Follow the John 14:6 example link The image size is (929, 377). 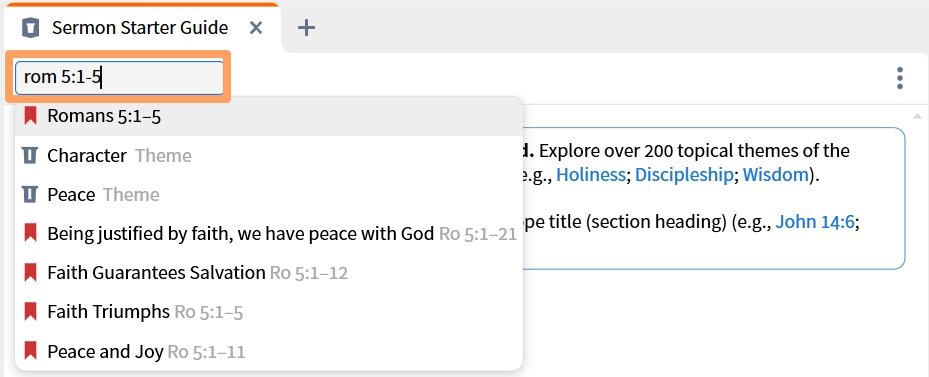pyautogui.click(x=815, y=222)
